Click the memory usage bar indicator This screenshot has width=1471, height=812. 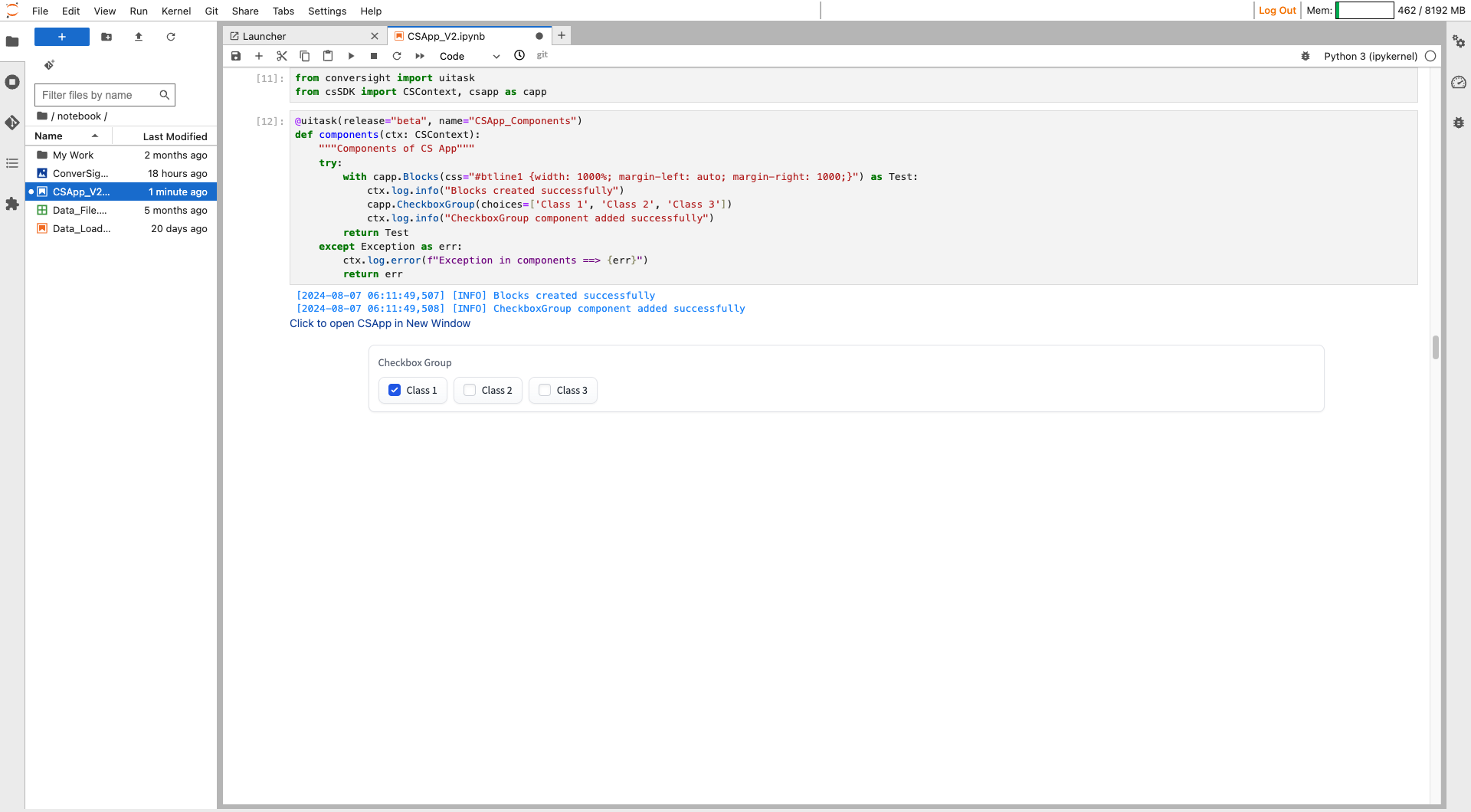coord(1365,11)
